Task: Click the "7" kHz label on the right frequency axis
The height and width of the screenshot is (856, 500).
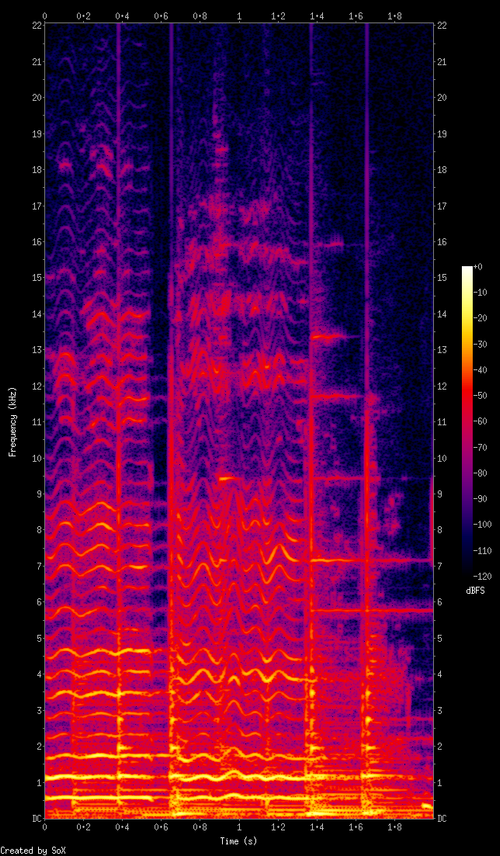Action: tap(441, 566)
